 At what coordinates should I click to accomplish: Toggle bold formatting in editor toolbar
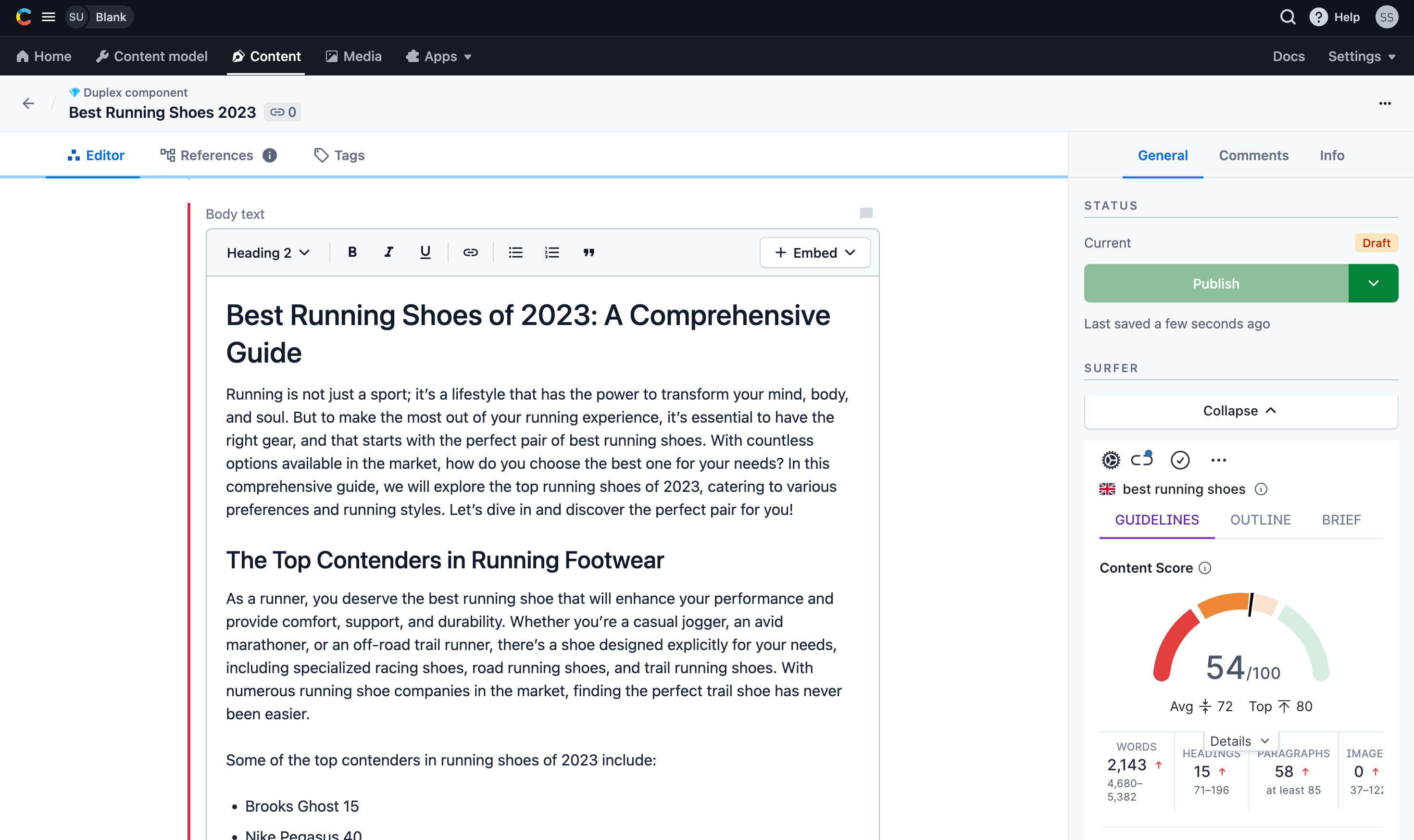352,252
